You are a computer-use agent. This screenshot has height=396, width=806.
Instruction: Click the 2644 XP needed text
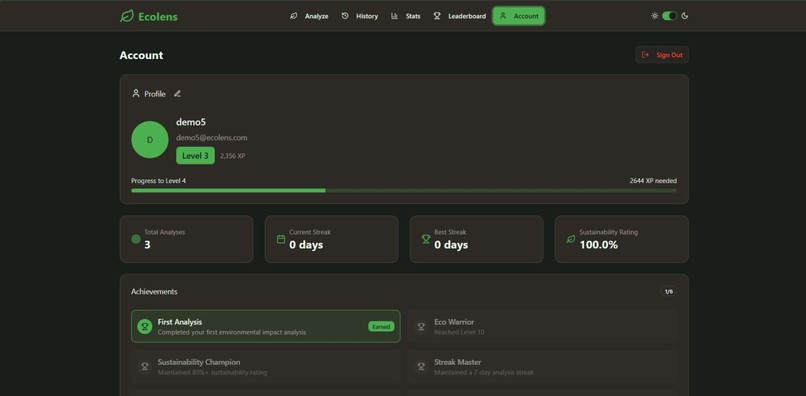click(x=653, y=181)
